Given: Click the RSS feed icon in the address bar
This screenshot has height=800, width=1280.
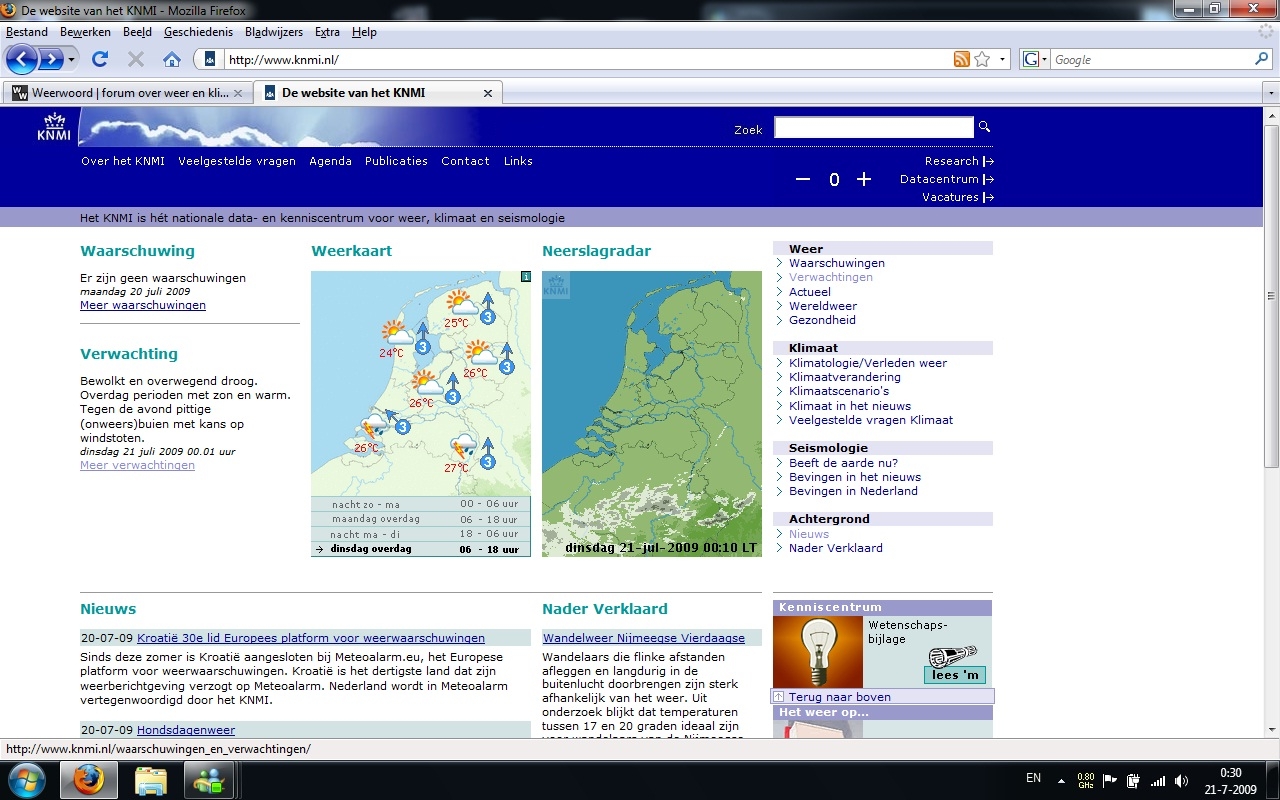Looking at the screenshot, I should coord(961,60).
